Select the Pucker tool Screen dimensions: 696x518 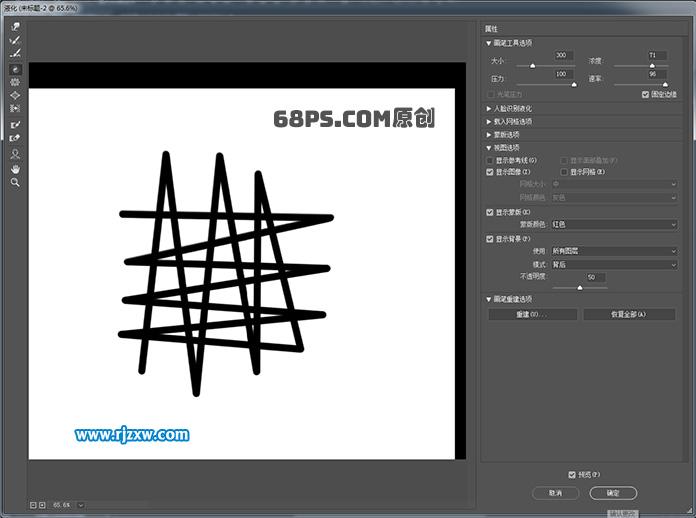[15, 82]
